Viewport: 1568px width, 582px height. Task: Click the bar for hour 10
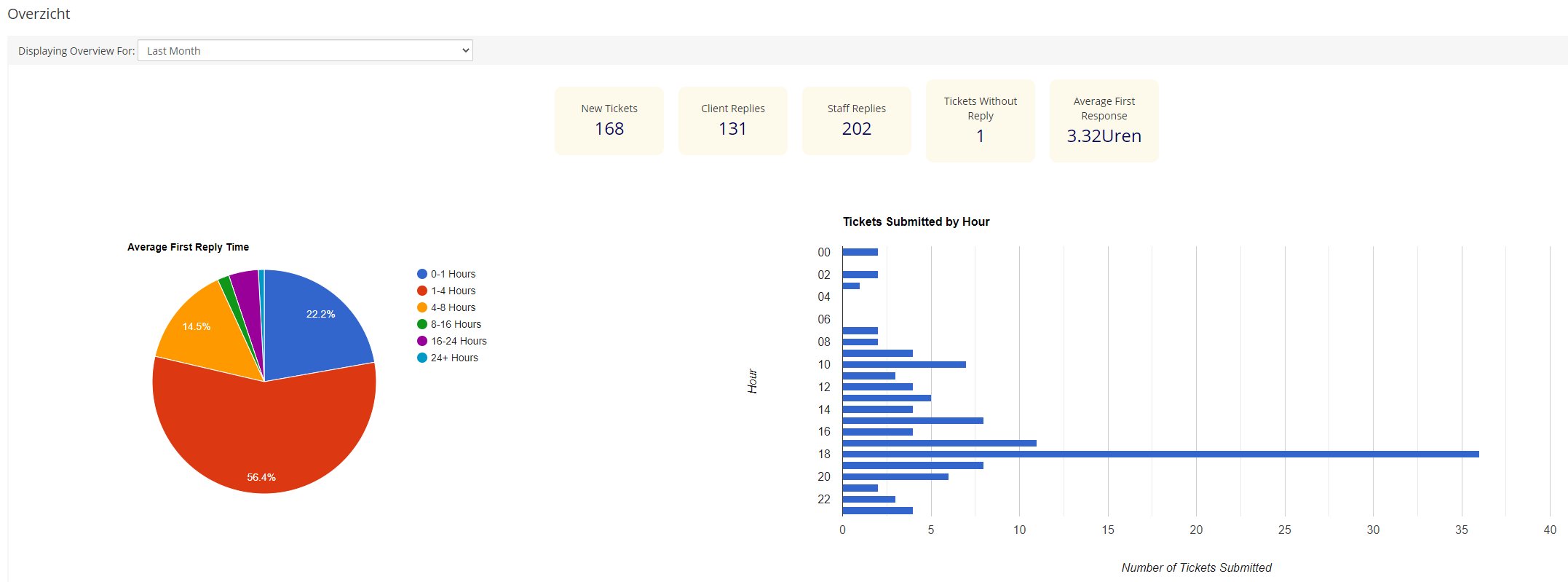903,364
